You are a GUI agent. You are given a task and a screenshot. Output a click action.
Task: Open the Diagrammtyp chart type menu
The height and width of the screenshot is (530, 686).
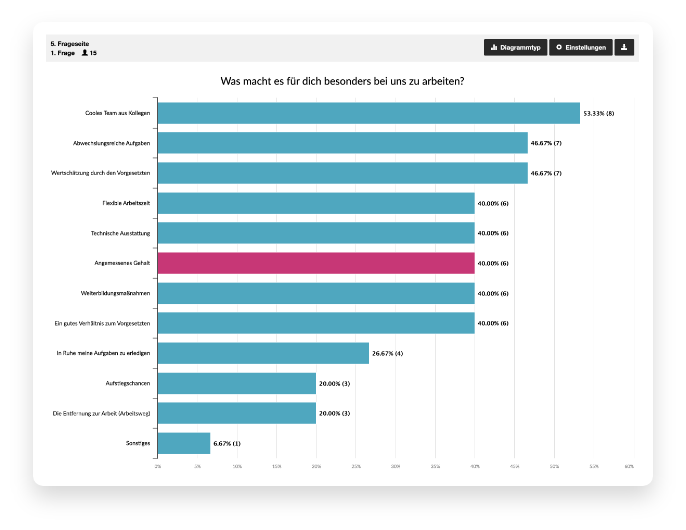[x=516, y=47]
